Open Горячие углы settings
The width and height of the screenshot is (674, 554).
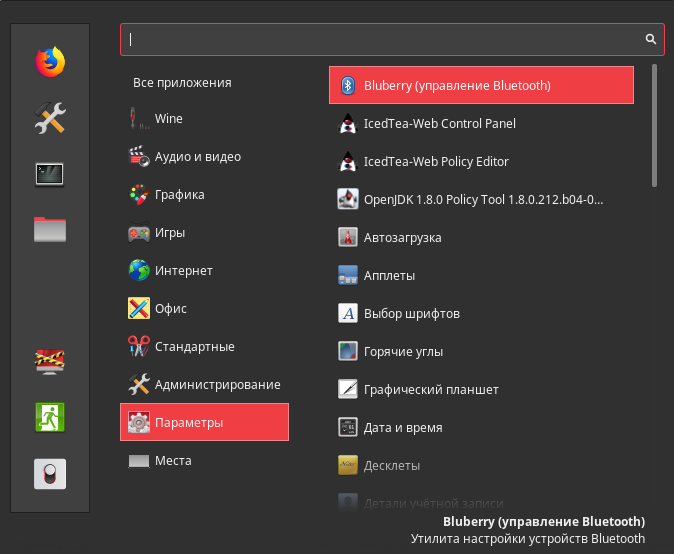pos(481,351)
